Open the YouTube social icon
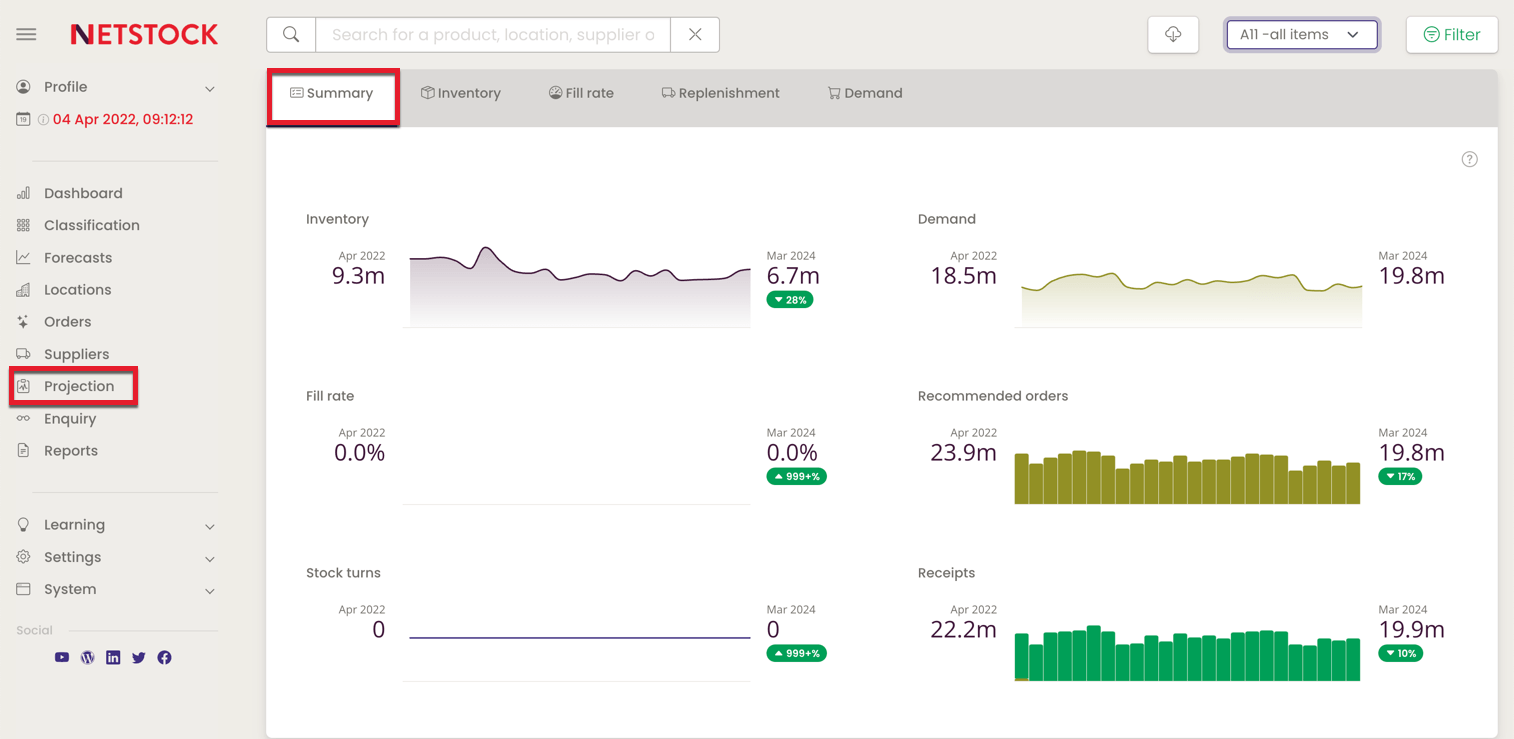Image resolution: width=1514 pixels, height=739 pixels. (x=62, y=658)
